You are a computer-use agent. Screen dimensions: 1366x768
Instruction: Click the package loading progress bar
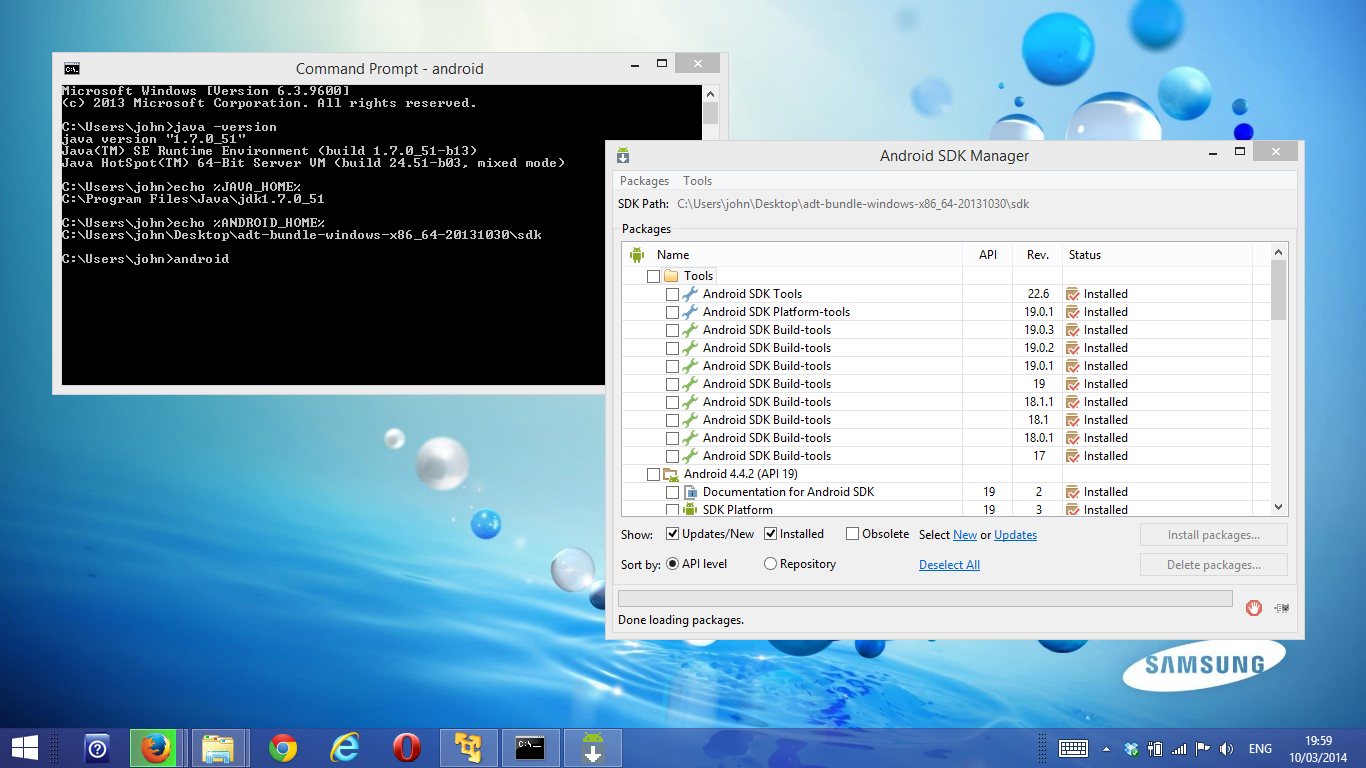point(925,598)
